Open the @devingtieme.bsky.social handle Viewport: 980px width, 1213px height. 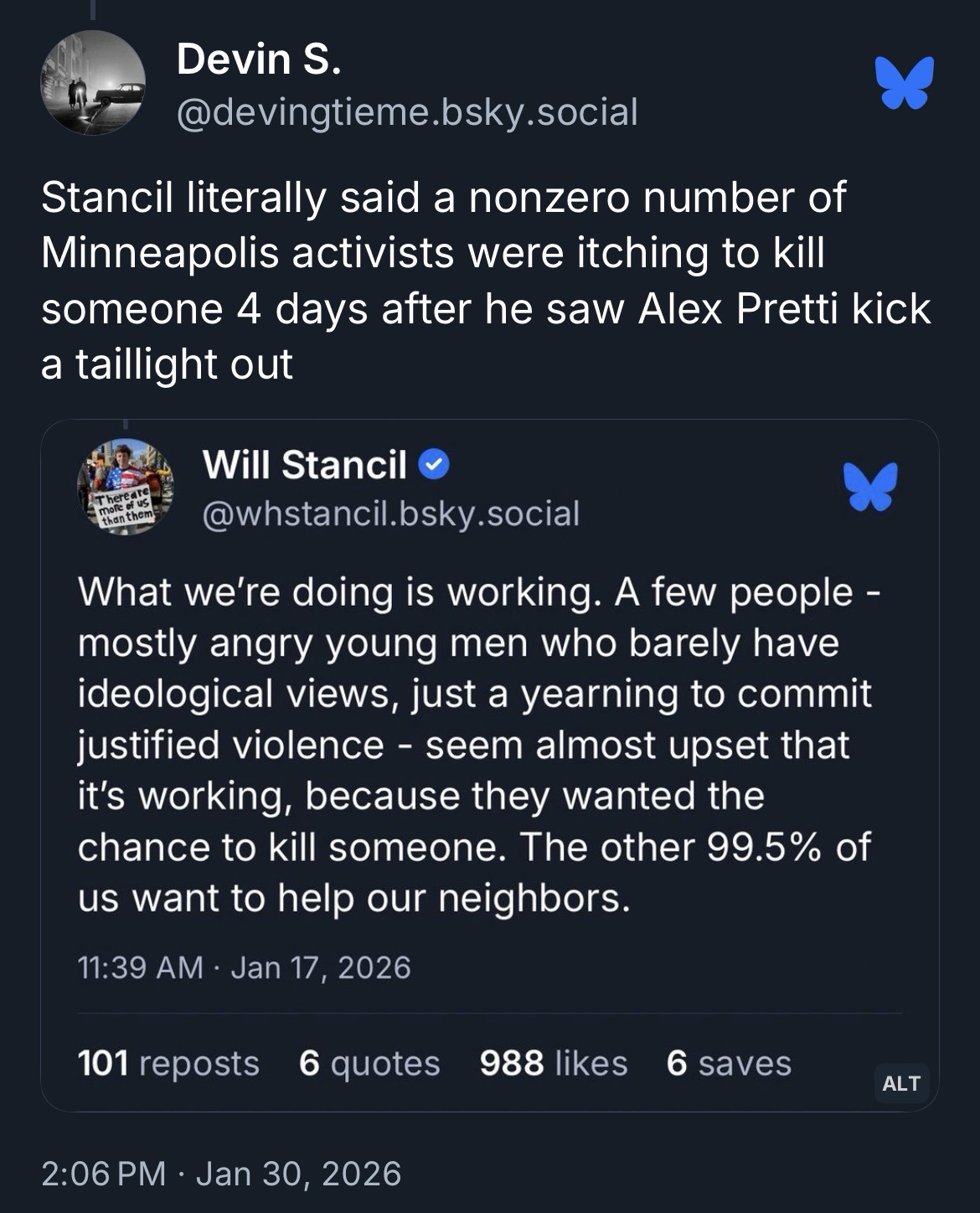407,111
